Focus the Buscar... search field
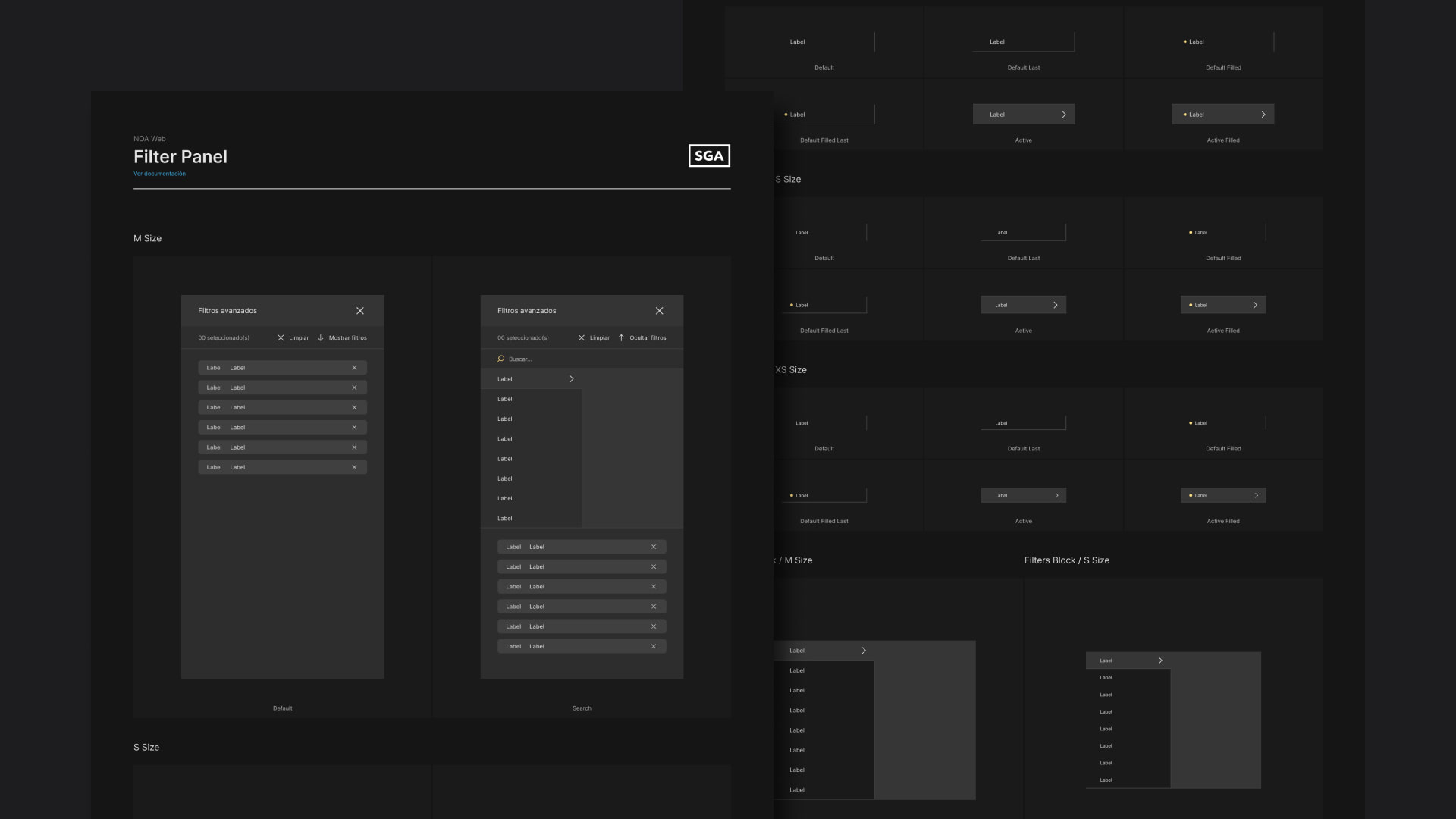The image size is (1456, 819). click(582, 359)
